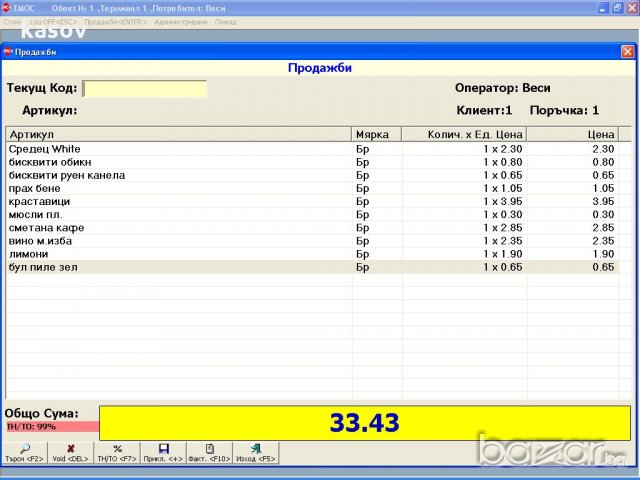The height and width of the screenshot is (480, 640).
Task: Click the Мярка column header
Action: [x=376, y=134]
